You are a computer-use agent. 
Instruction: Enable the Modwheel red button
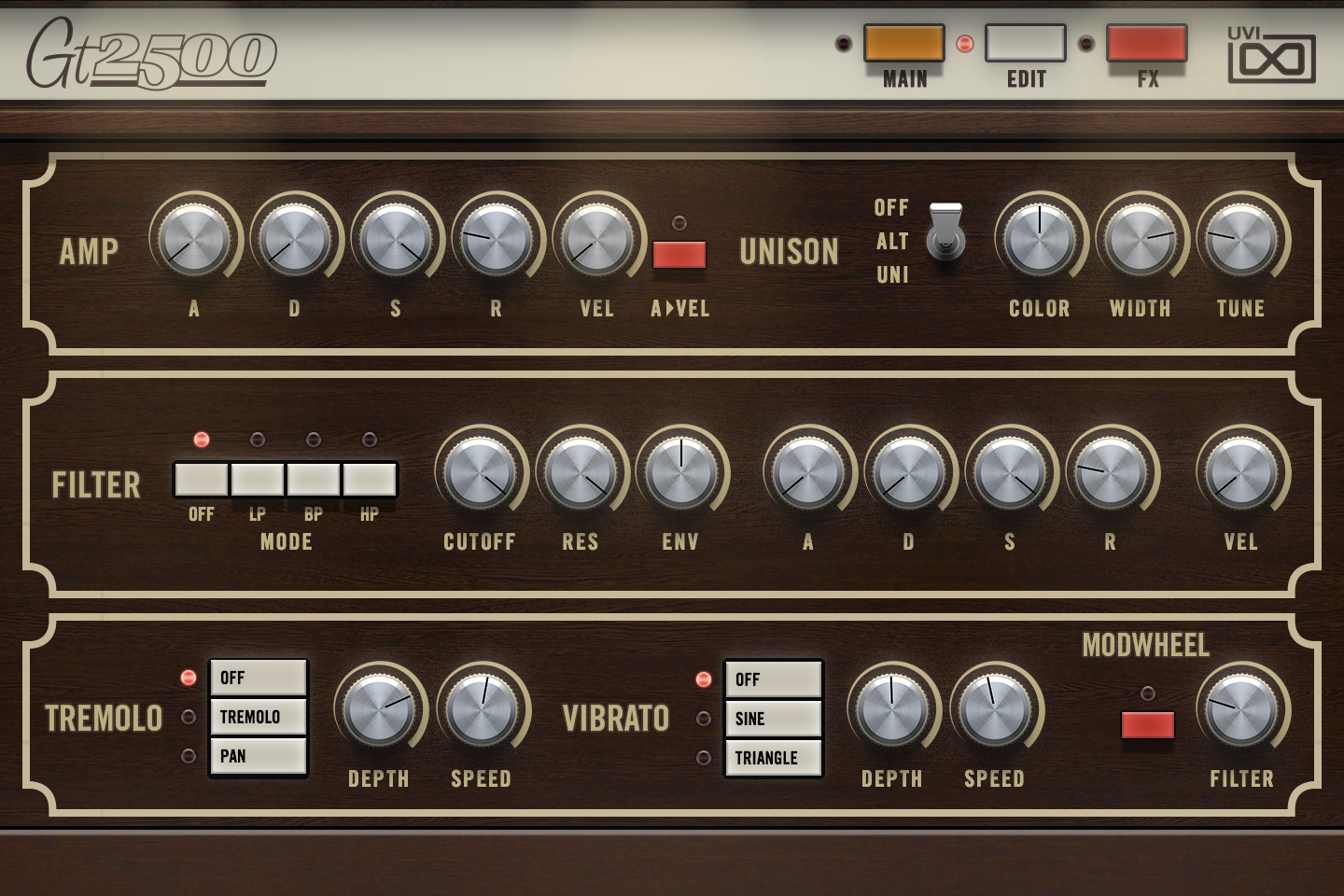[x=1147, y=725]
